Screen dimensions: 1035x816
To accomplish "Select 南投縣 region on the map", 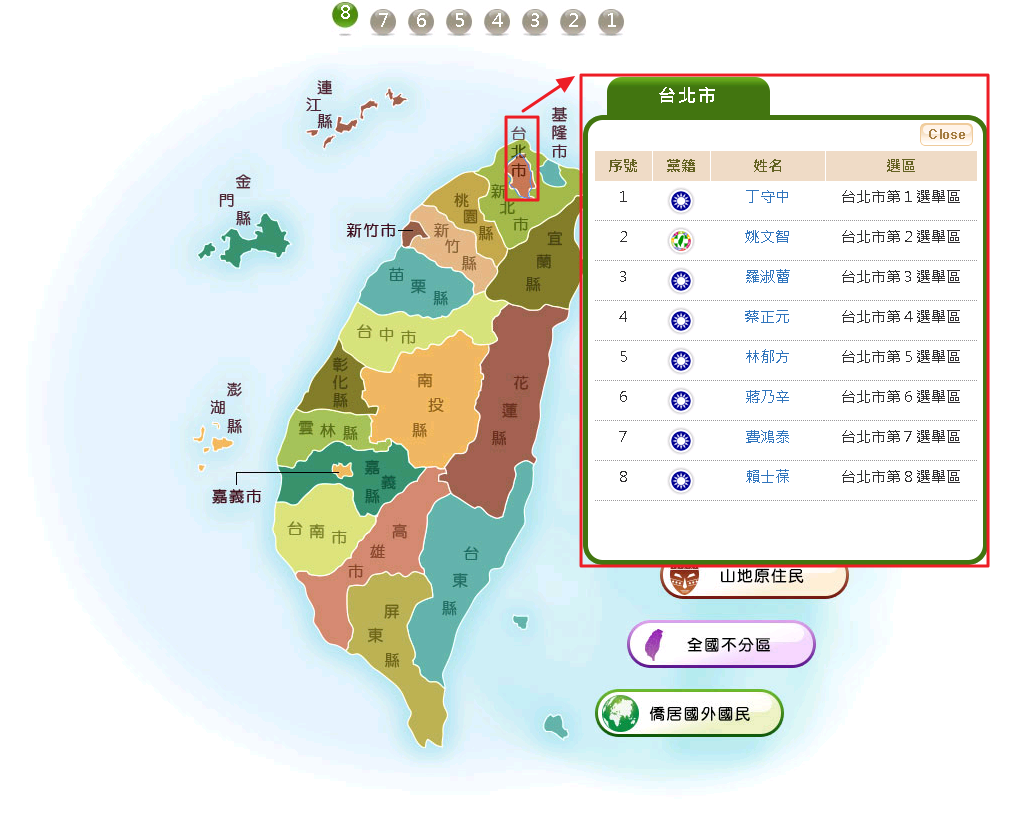I will click(425, 405).
